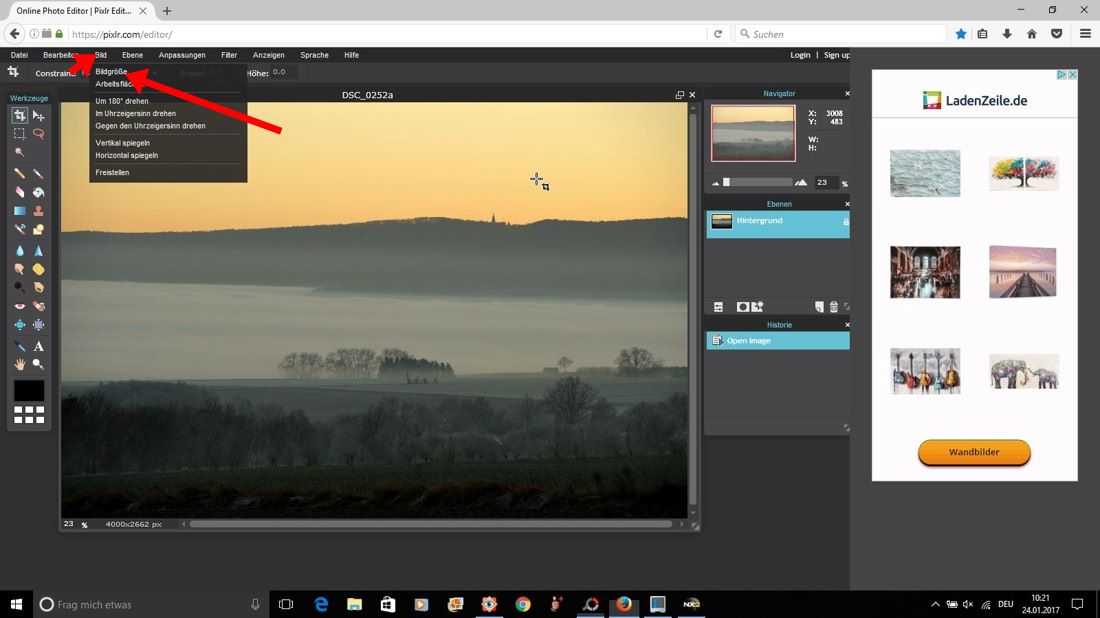Select the Spot Heal bandage tool
Screen dimensions: 1100x618
39,306
